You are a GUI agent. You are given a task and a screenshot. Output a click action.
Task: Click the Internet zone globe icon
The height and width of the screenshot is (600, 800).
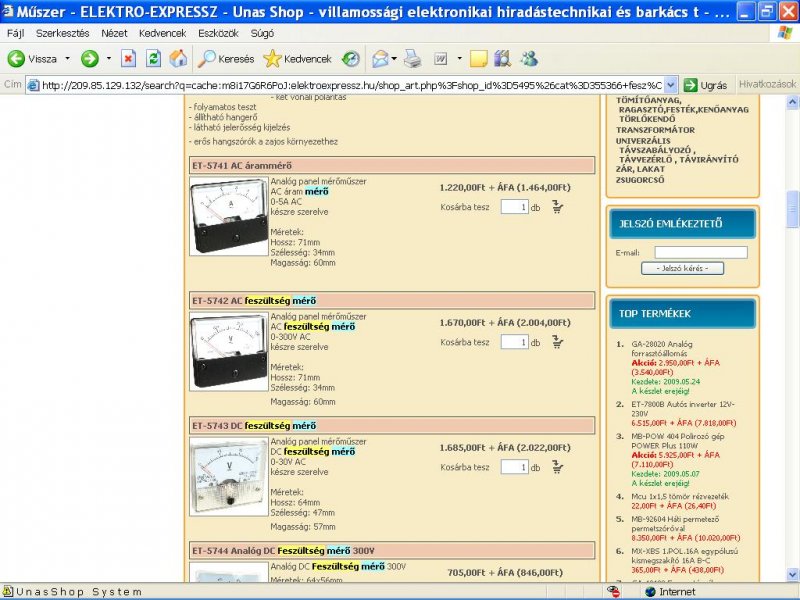click(650, 591)
